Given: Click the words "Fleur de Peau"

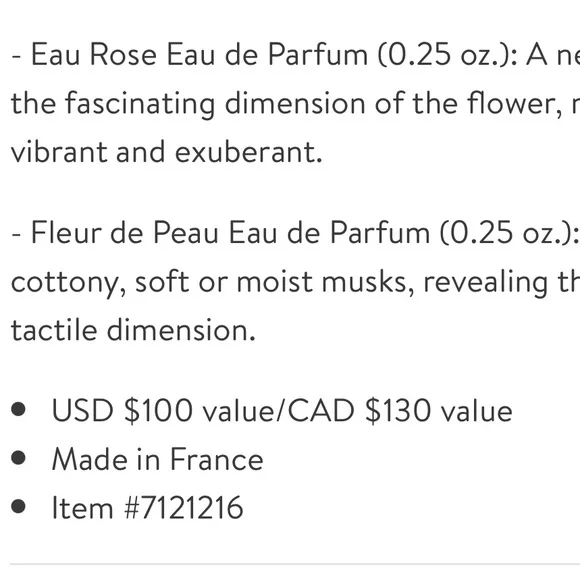Looking at the screenshot, I should click(x=124, y=233).
